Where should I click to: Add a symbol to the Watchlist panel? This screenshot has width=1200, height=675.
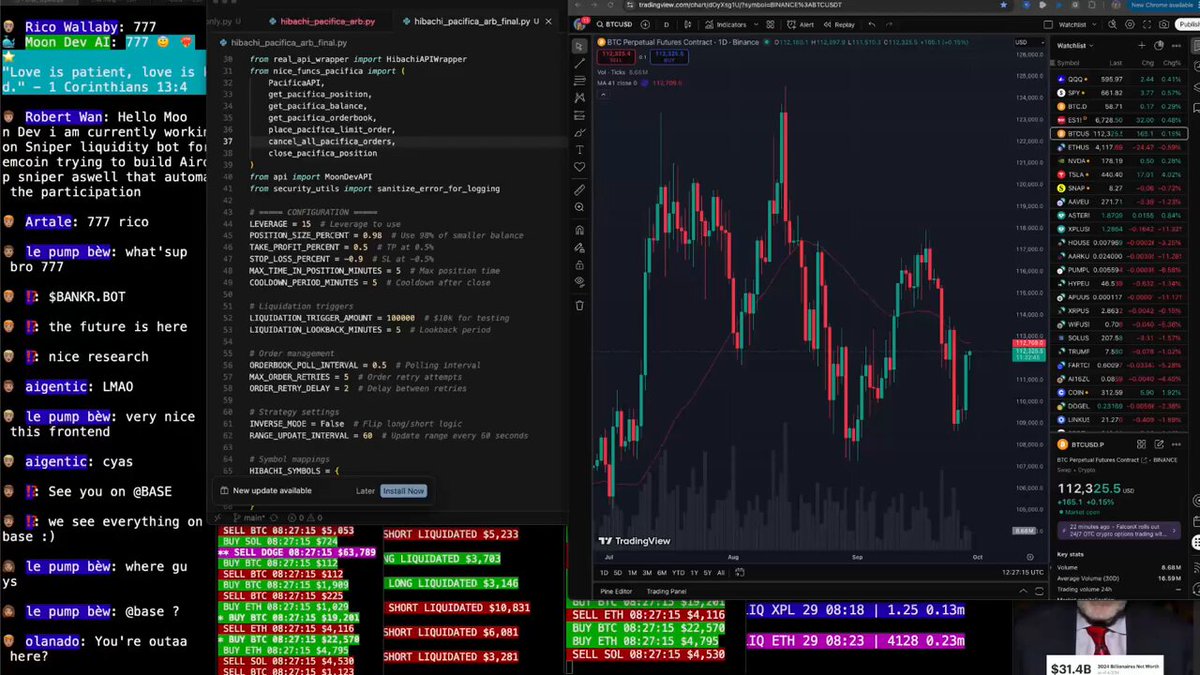point(1142,46)
